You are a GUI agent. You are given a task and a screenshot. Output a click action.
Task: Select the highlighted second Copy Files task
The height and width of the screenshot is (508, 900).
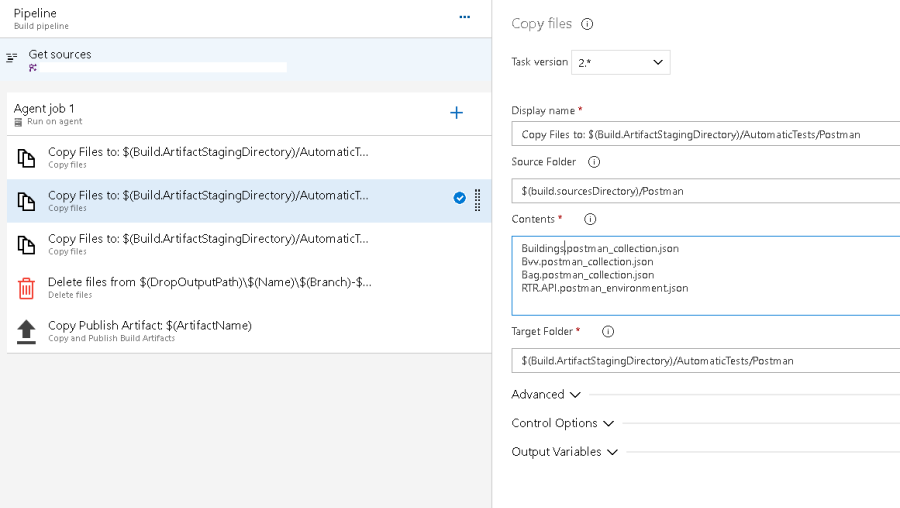249,201
